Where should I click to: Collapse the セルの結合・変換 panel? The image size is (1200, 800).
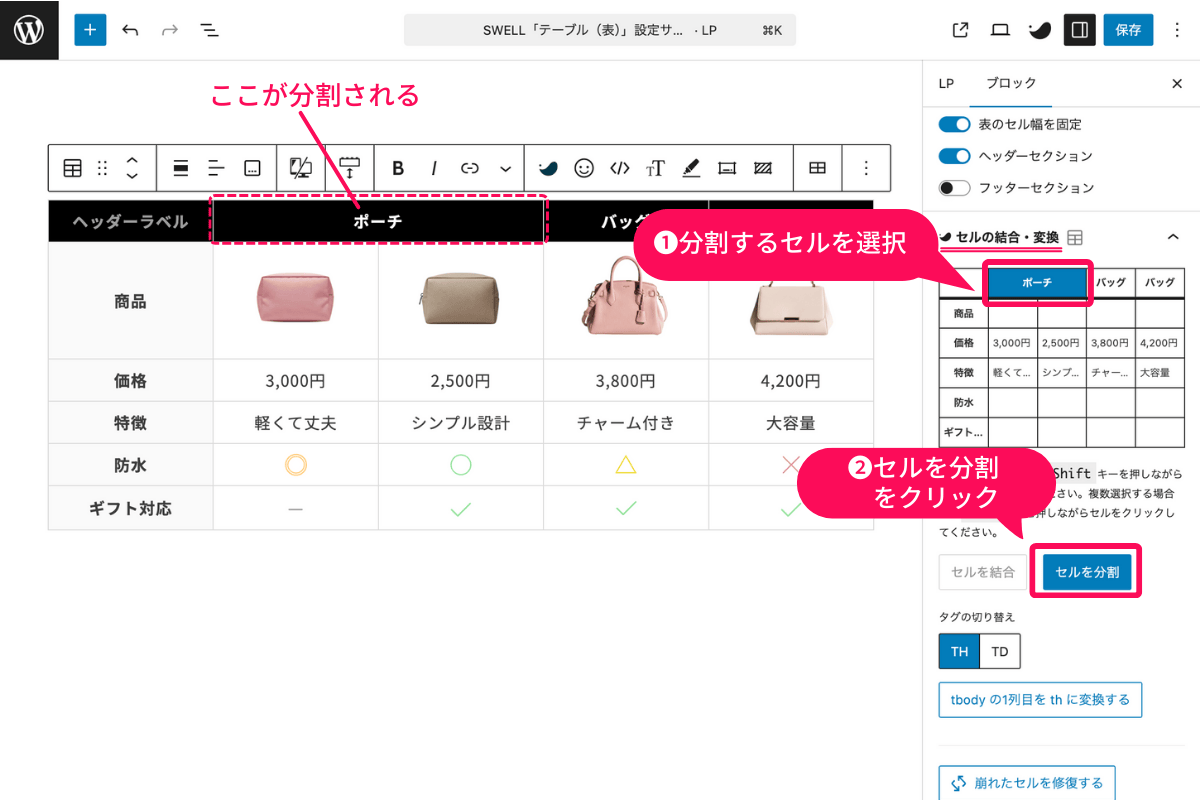coord(1172,236)
